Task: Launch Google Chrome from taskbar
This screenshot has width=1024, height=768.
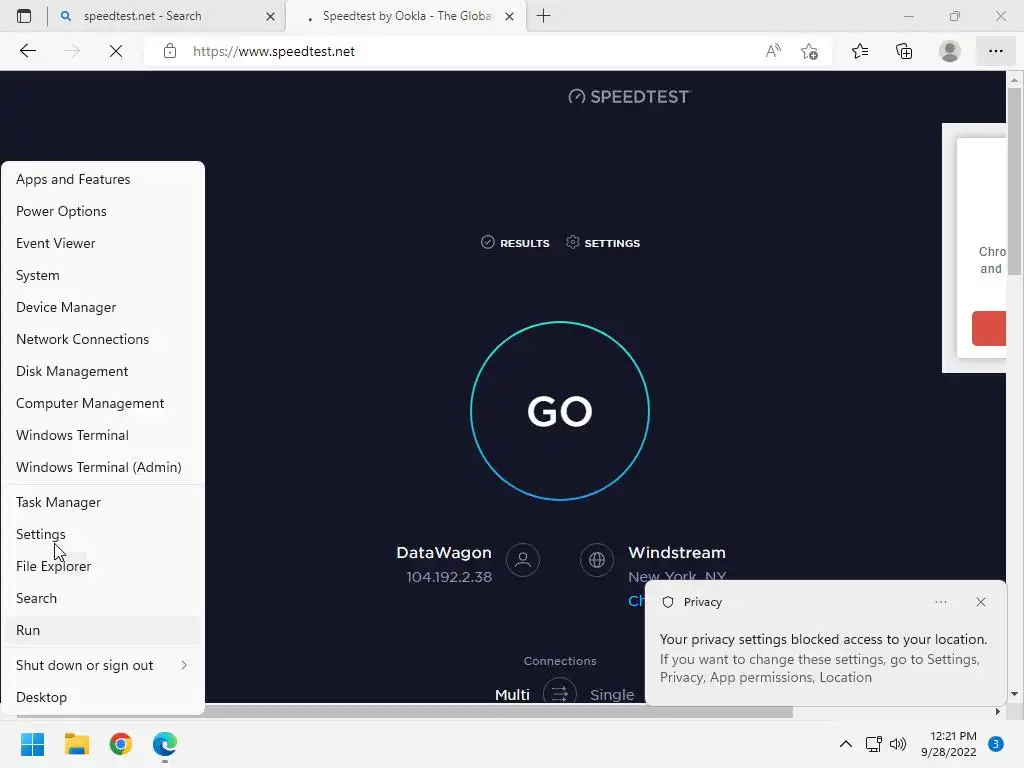Action: point(121,744)
